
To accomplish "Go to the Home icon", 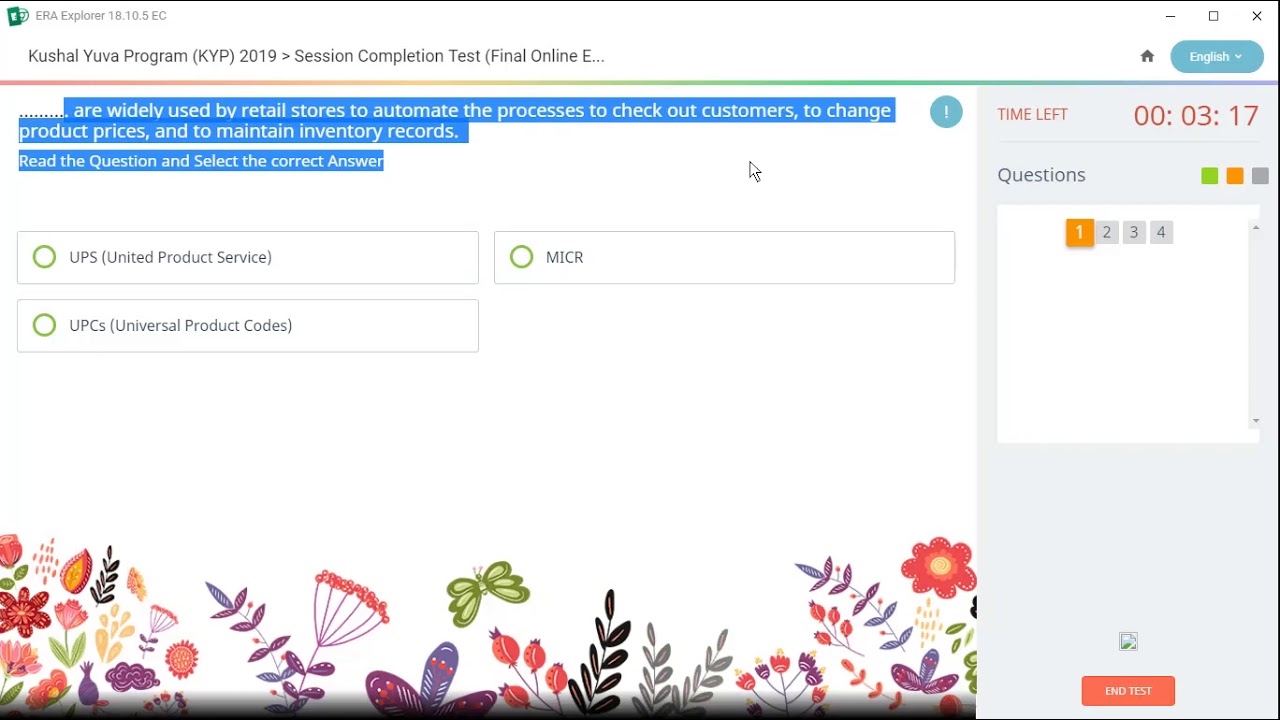I will click(x=1147, y=56).
